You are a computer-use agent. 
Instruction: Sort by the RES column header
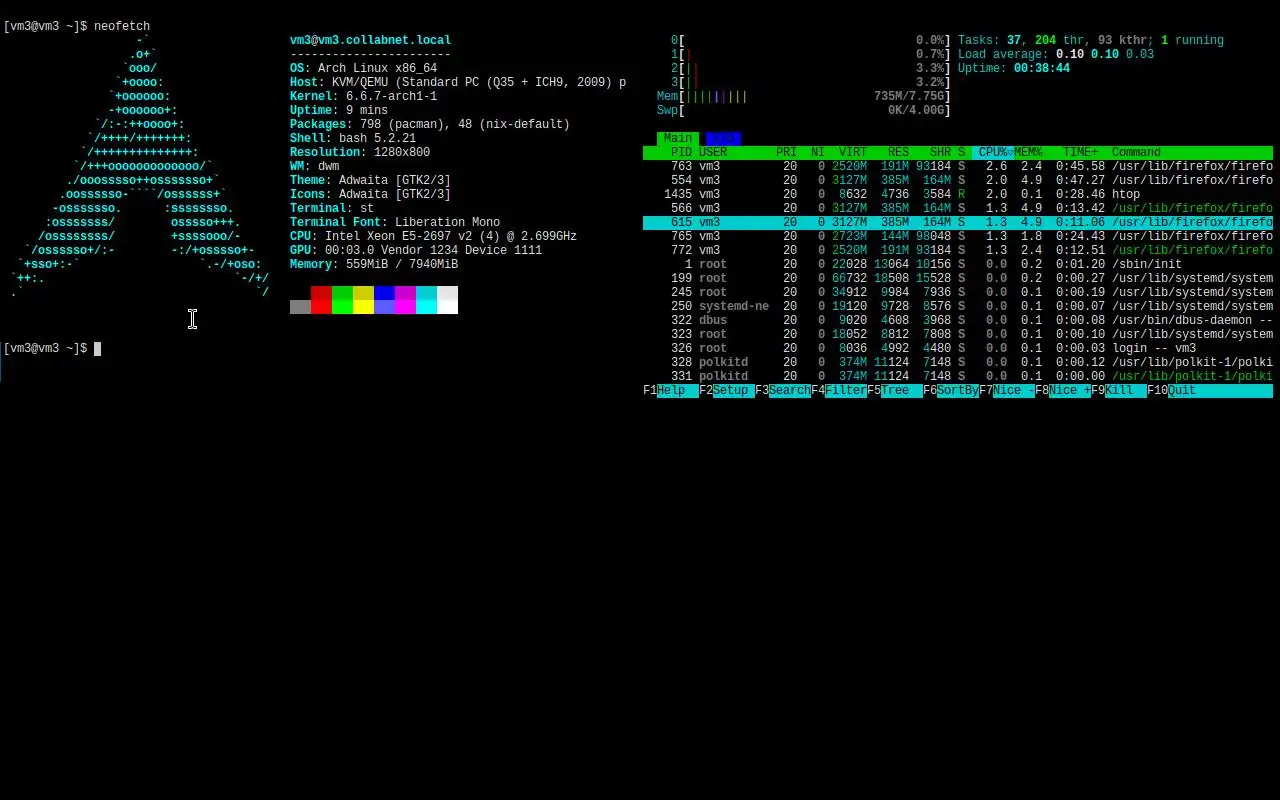pos(899,152)
